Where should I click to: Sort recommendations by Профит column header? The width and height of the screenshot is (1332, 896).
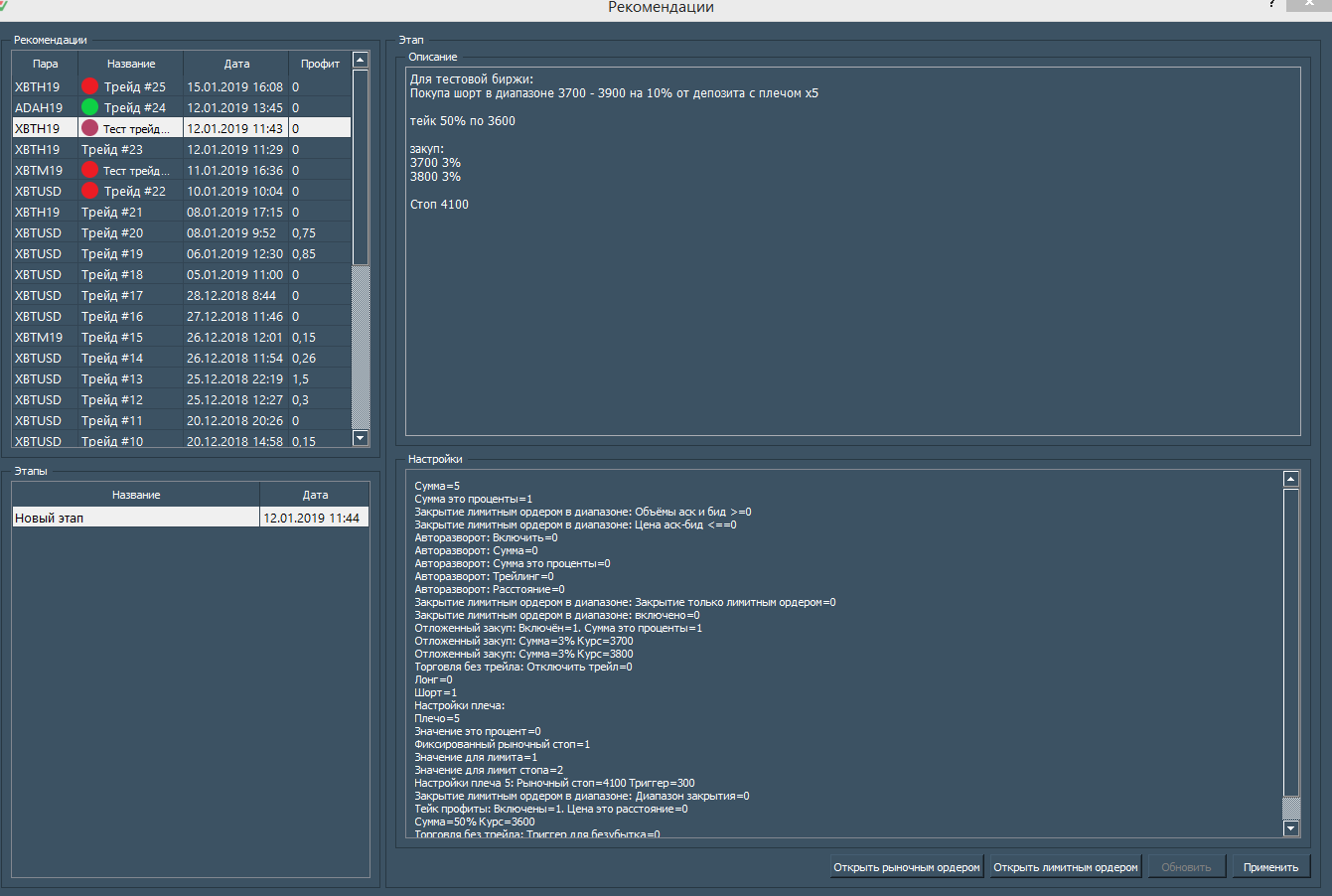(320, 64)
